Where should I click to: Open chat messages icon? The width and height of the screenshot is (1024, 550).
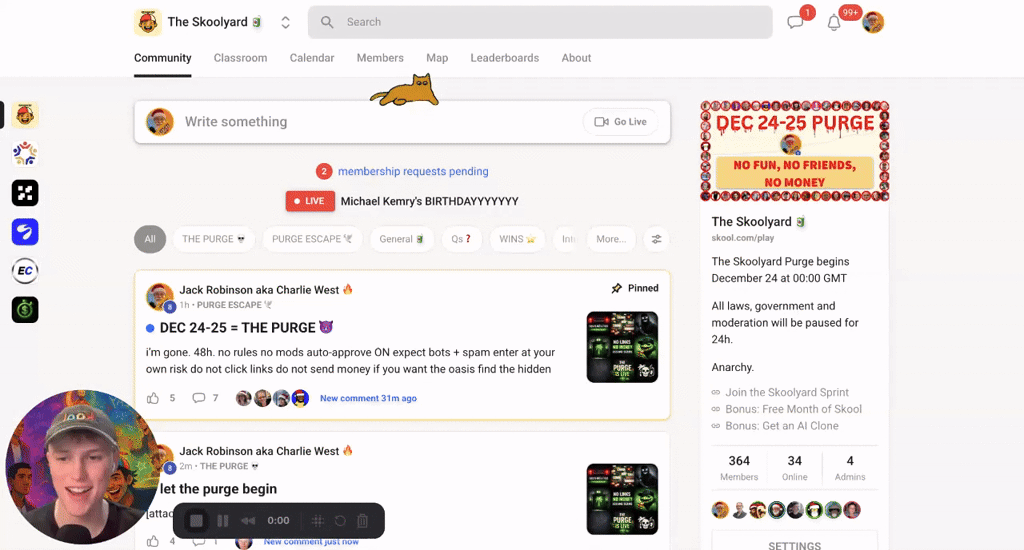coord(795,22)
